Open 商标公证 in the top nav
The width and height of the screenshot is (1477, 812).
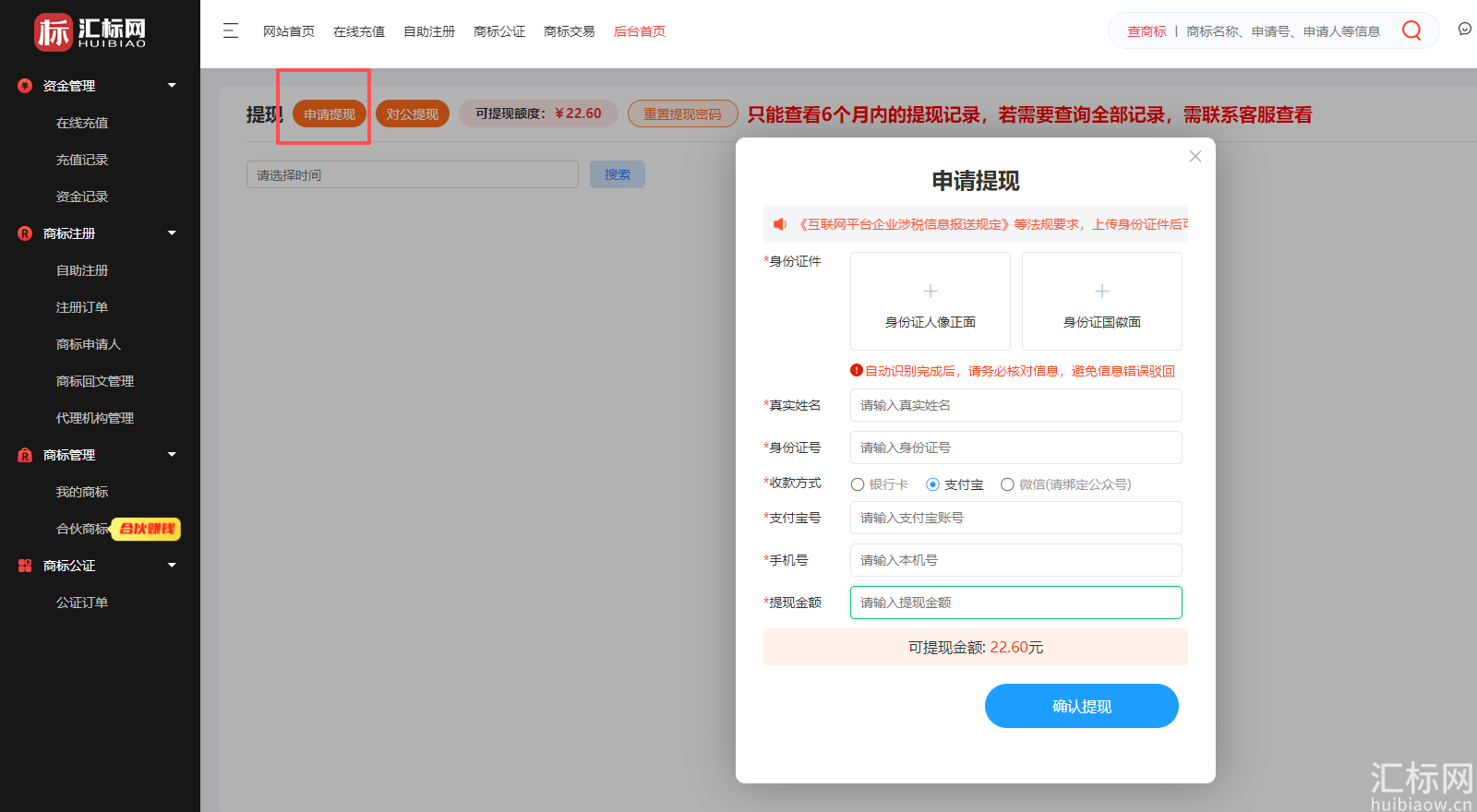pyautogui.click(x=499, y=31)
